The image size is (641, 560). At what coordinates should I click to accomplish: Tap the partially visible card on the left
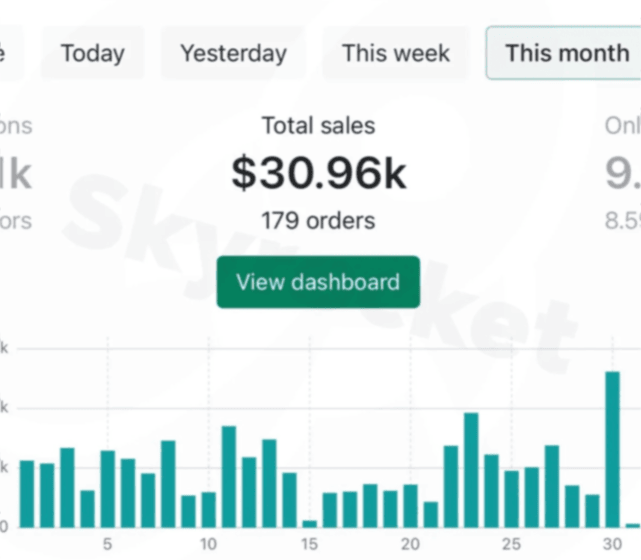click(x=15, y=173)
